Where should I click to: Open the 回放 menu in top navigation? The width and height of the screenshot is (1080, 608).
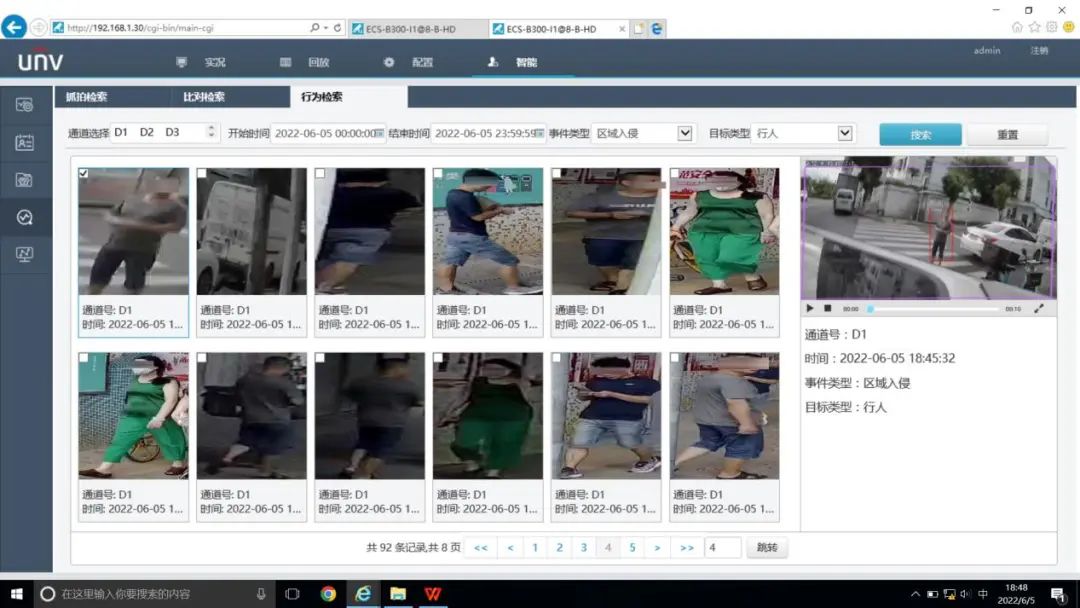(318, 62)
